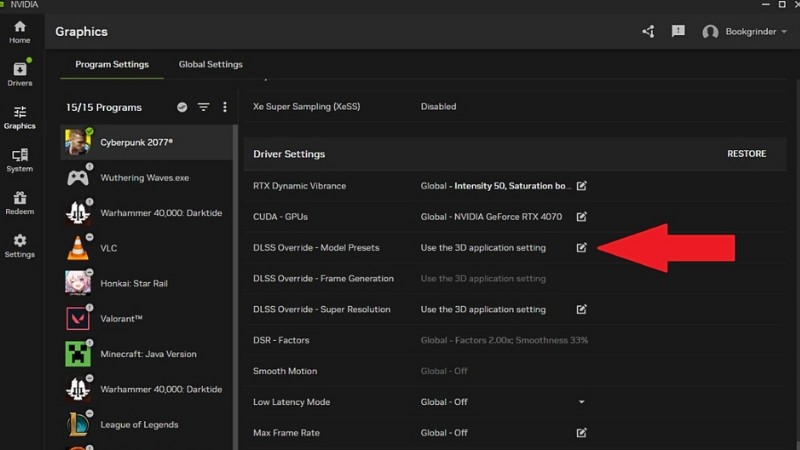Open the Redeem gift section

tap(19, 203)
